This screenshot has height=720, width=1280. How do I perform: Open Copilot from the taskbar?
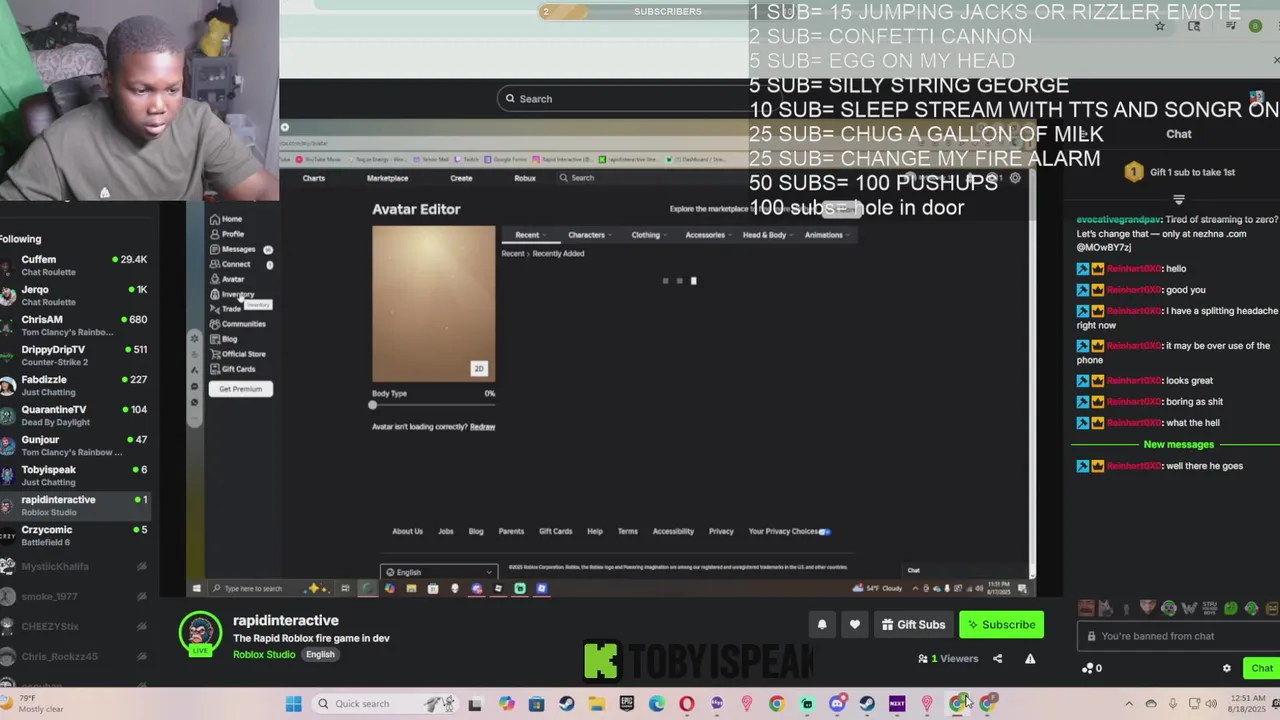coord(507,704)
